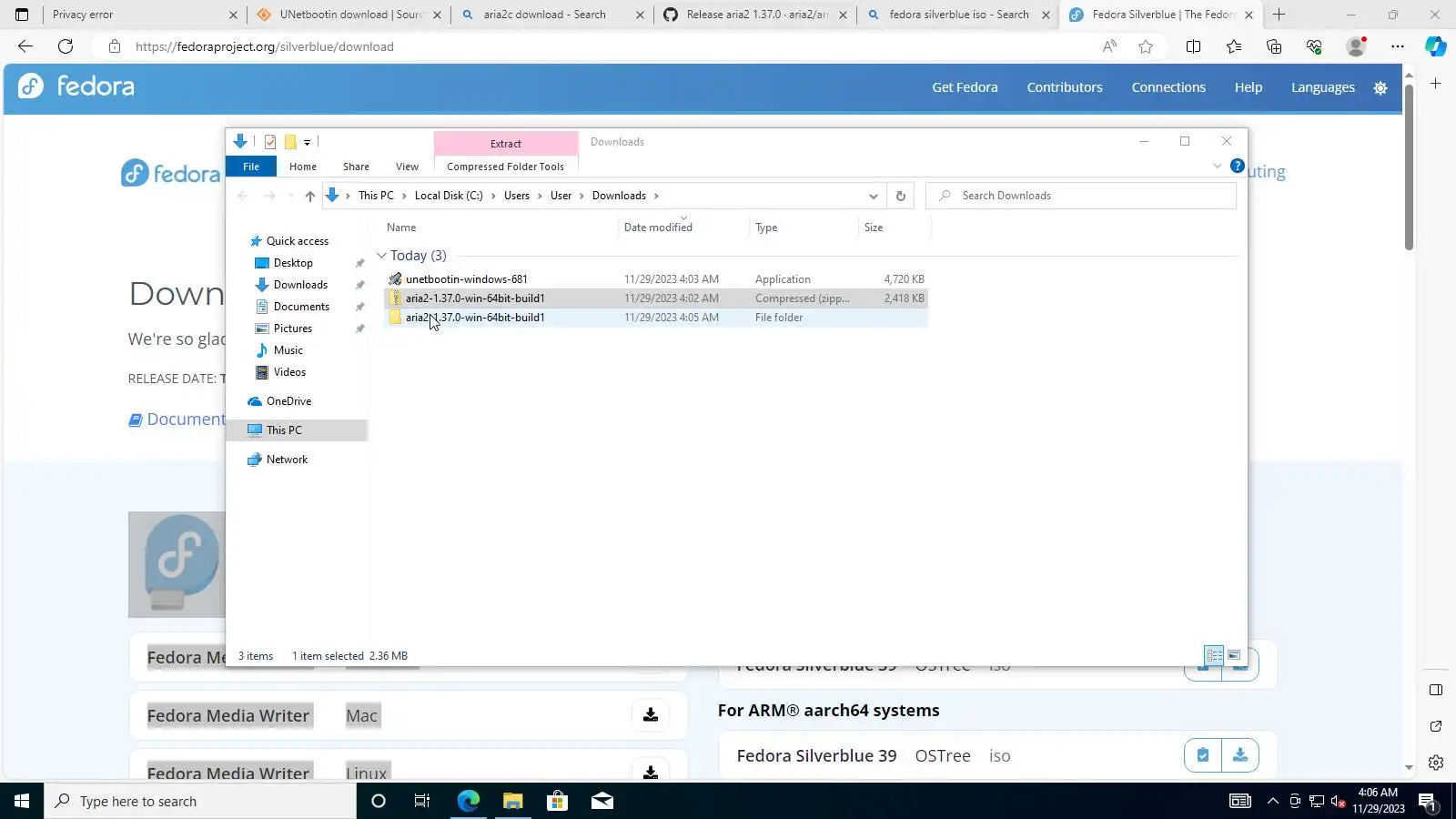Switch to the Release aria2 1.37.0 browser tab
Screen dimensions: 1456x819
755,15
